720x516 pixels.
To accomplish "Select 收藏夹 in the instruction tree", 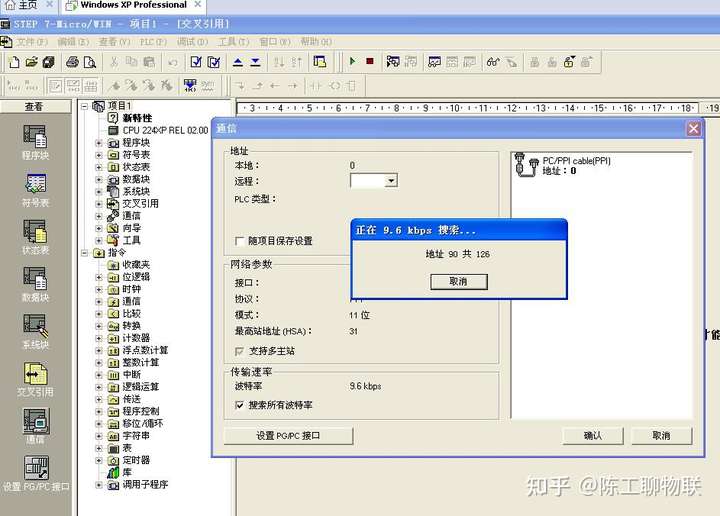I will click(x=136, y=265).
